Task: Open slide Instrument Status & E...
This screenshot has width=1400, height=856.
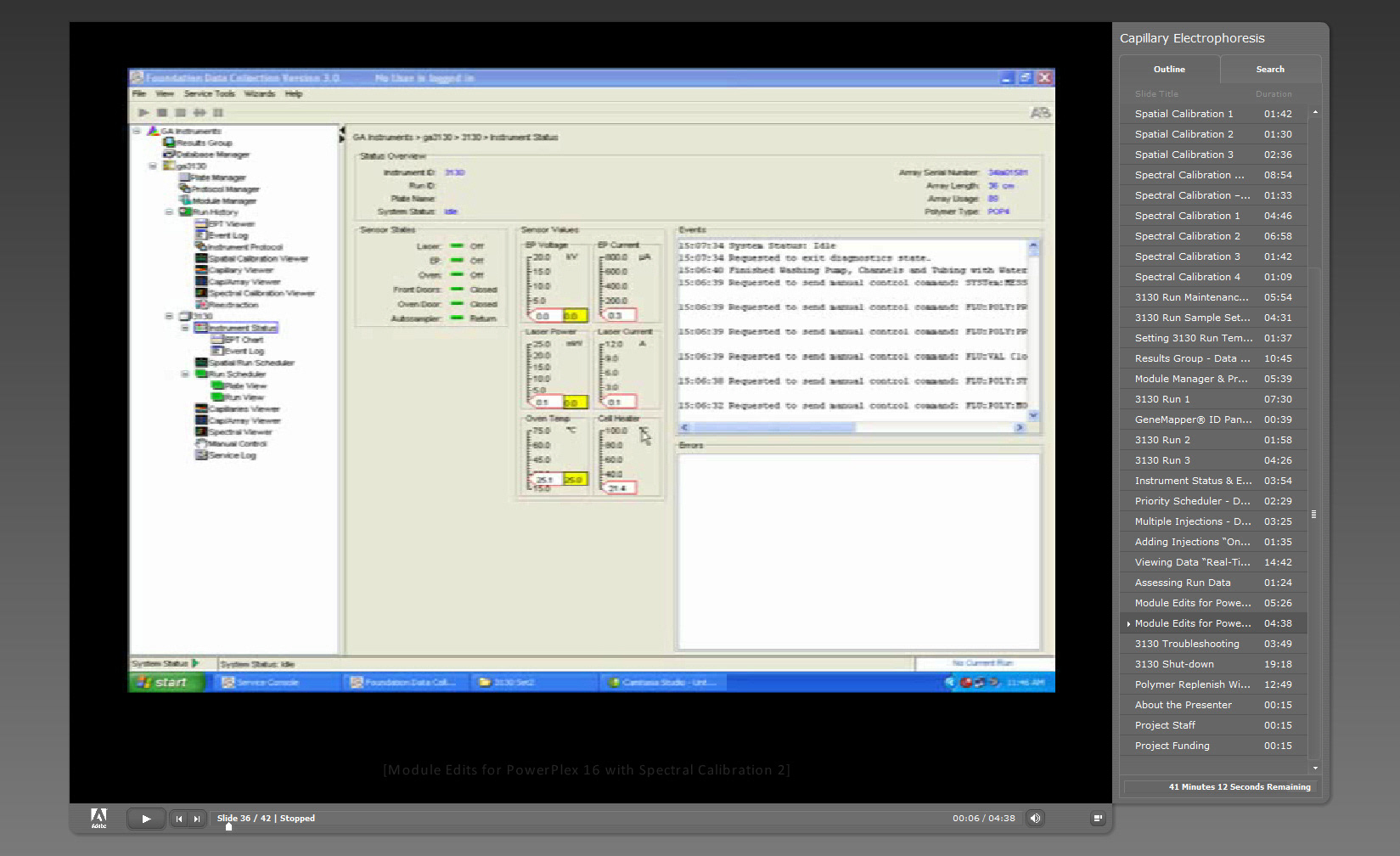Action: pyautogui.click(x=1214, y=481)
